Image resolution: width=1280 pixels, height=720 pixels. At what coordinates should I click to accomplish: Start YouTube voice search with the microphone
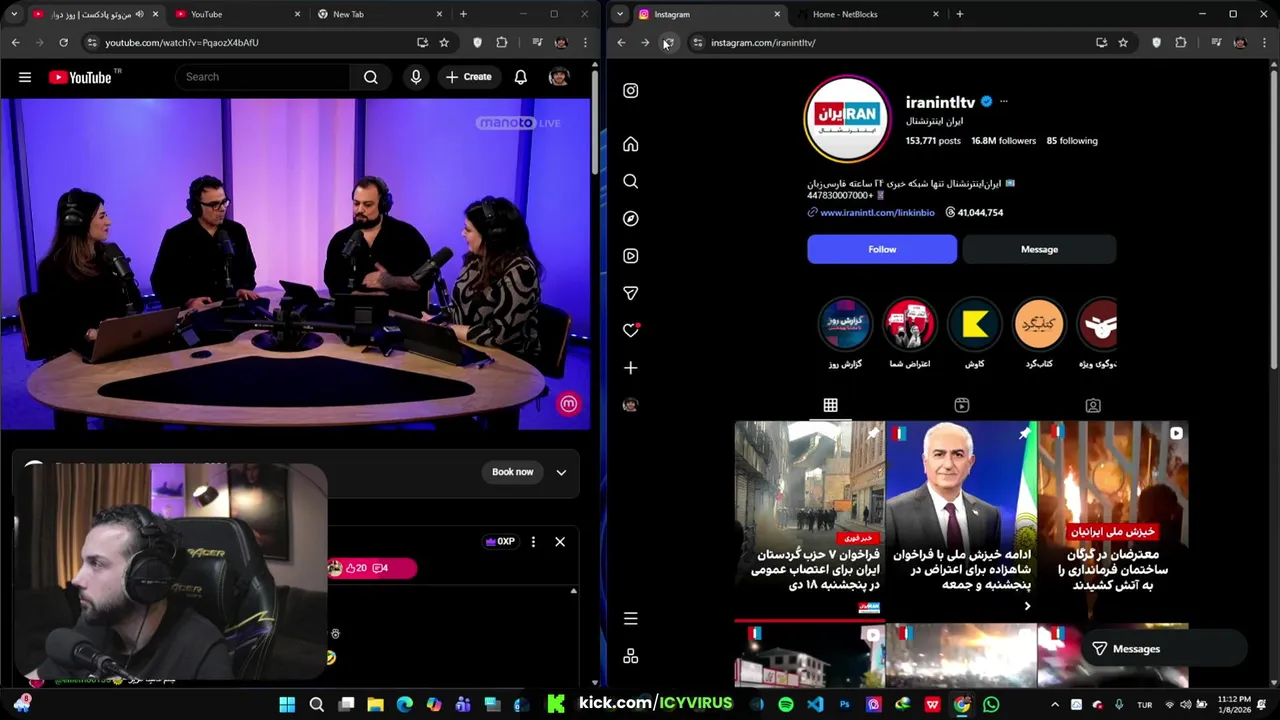416,77
